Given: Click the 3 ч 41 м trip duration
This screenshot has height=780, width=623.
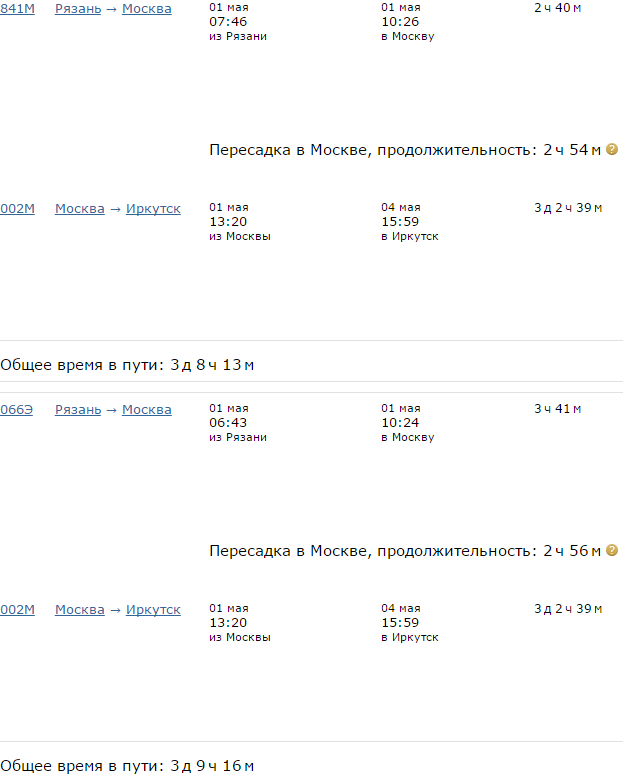Looking at the screenshot, I should 558,408.
